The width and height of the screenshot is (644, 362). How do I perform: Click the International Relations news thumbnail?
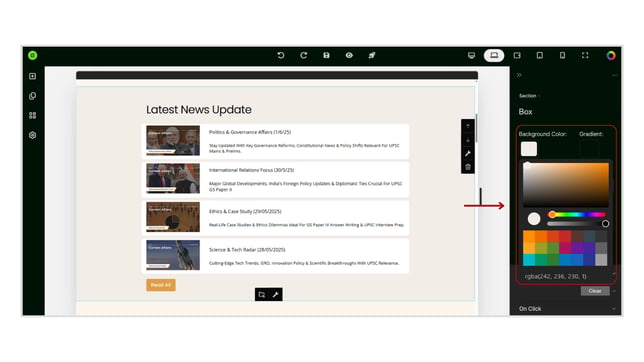(x=173, y=178)
